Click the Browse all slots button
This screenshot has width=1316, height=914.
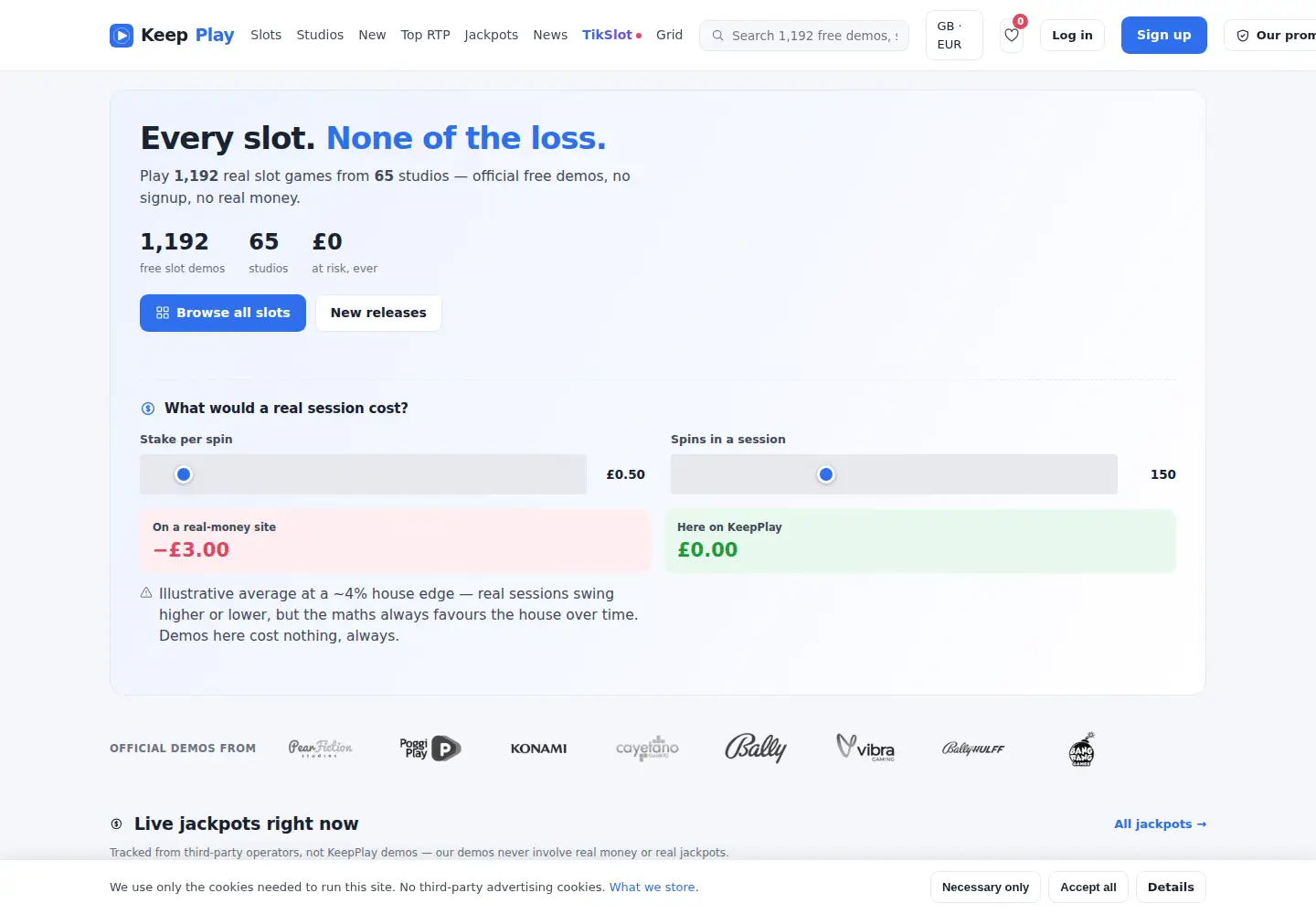tap(223, 314)
